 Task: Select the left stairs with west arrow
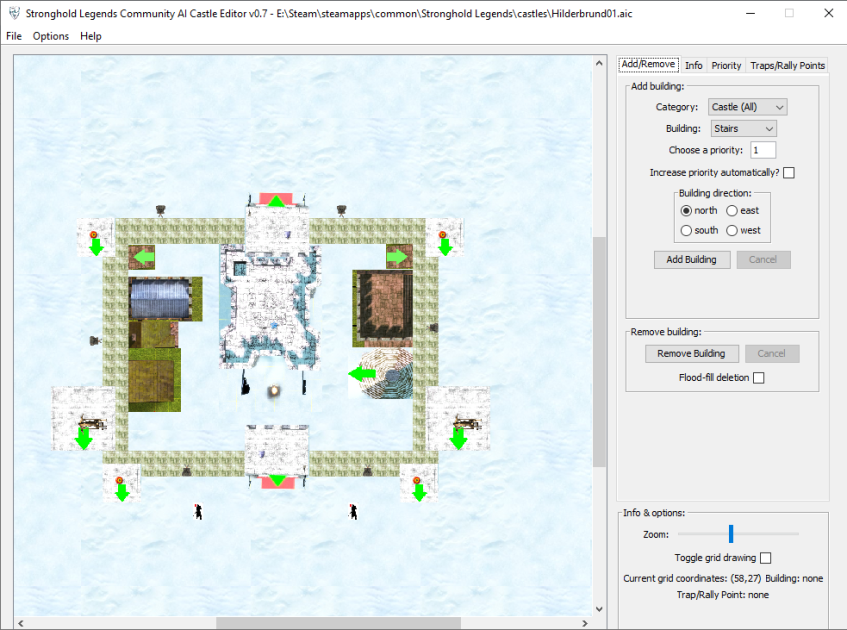142,257
